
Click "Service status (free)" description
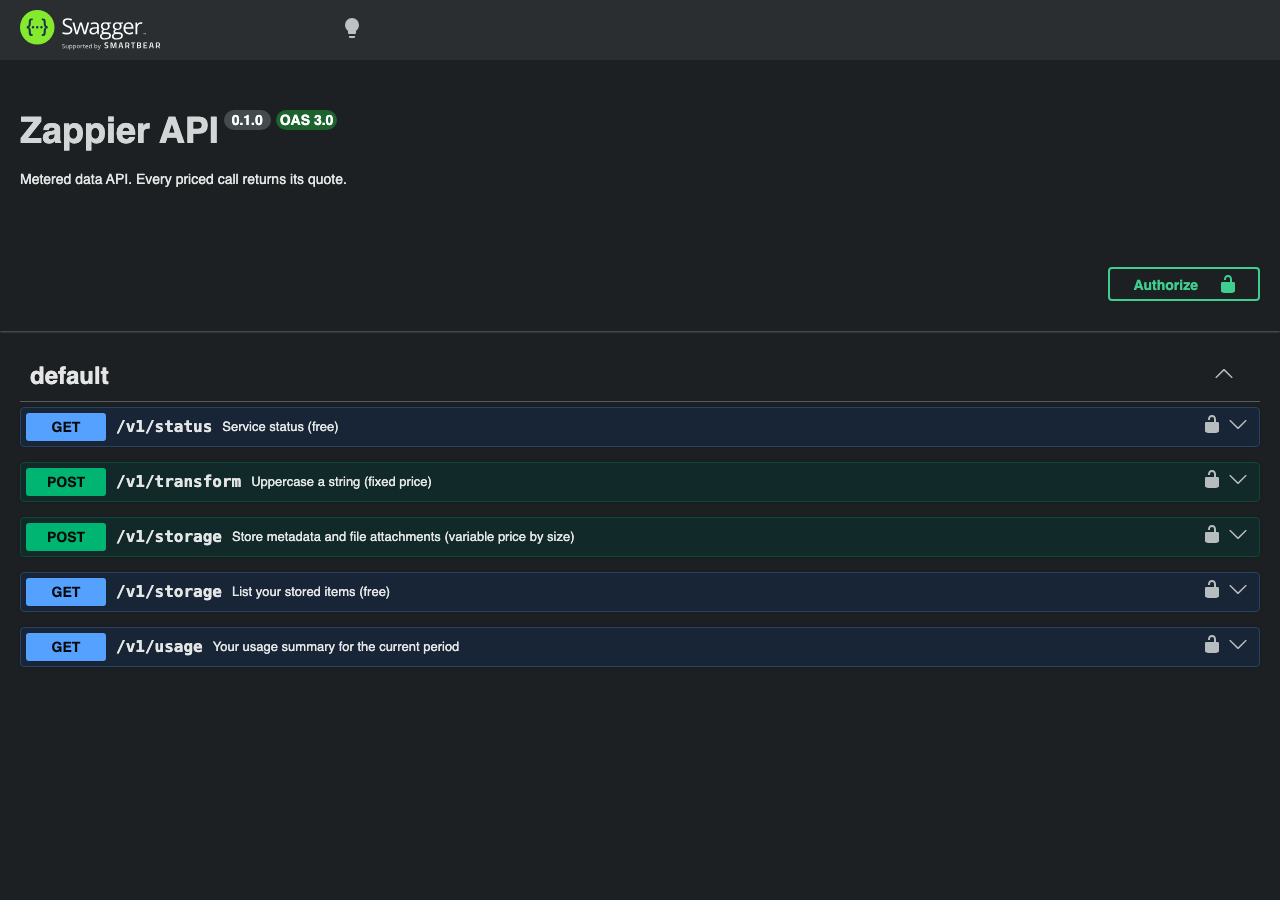280,427
